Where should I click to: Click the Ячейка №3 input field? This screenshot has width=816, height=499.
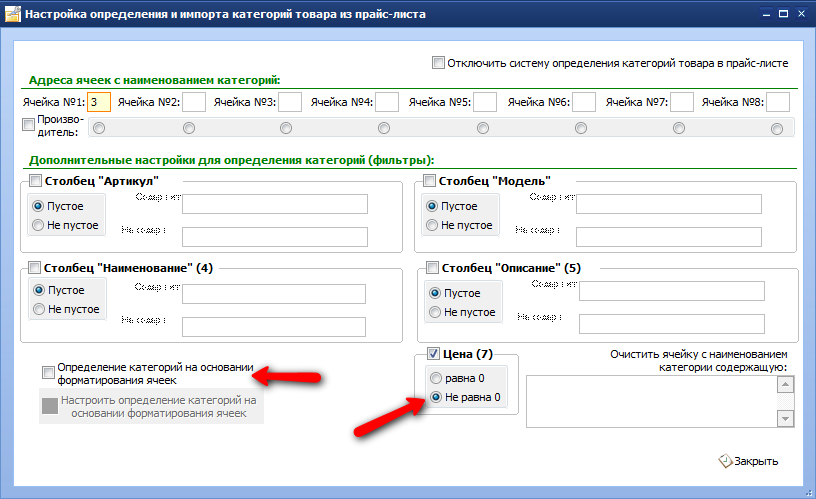point(290,102)
